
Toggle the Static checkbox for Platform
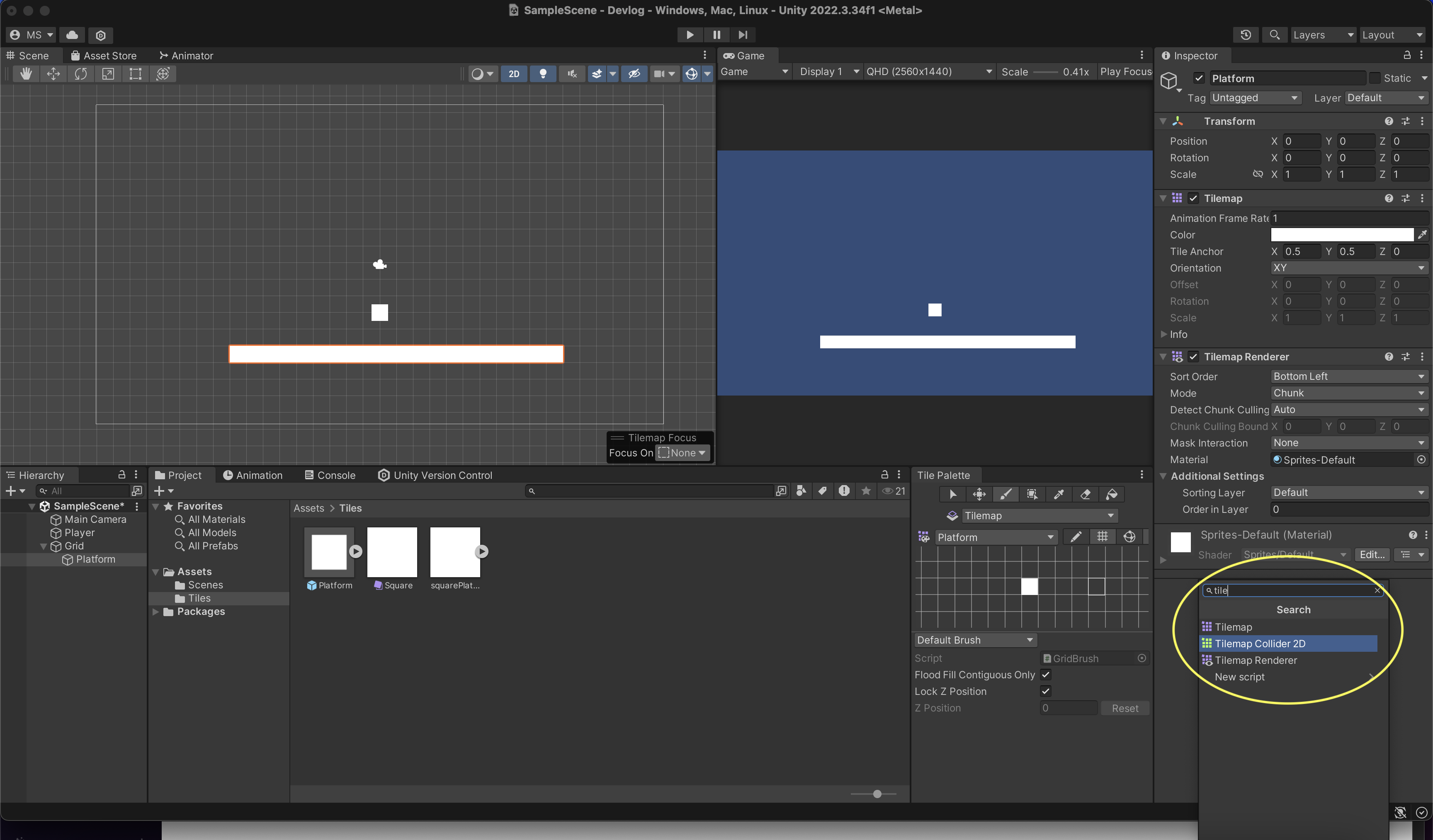(x=1375, y=78)
